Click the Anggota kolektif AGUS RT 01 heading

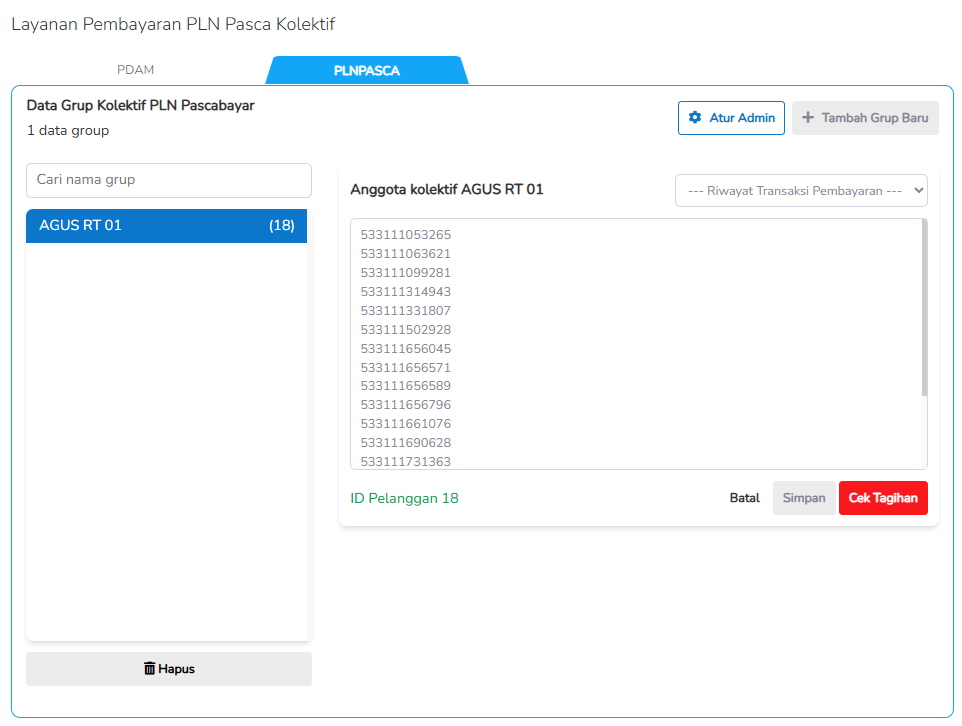pyautogui.click(x=447, y=189)
